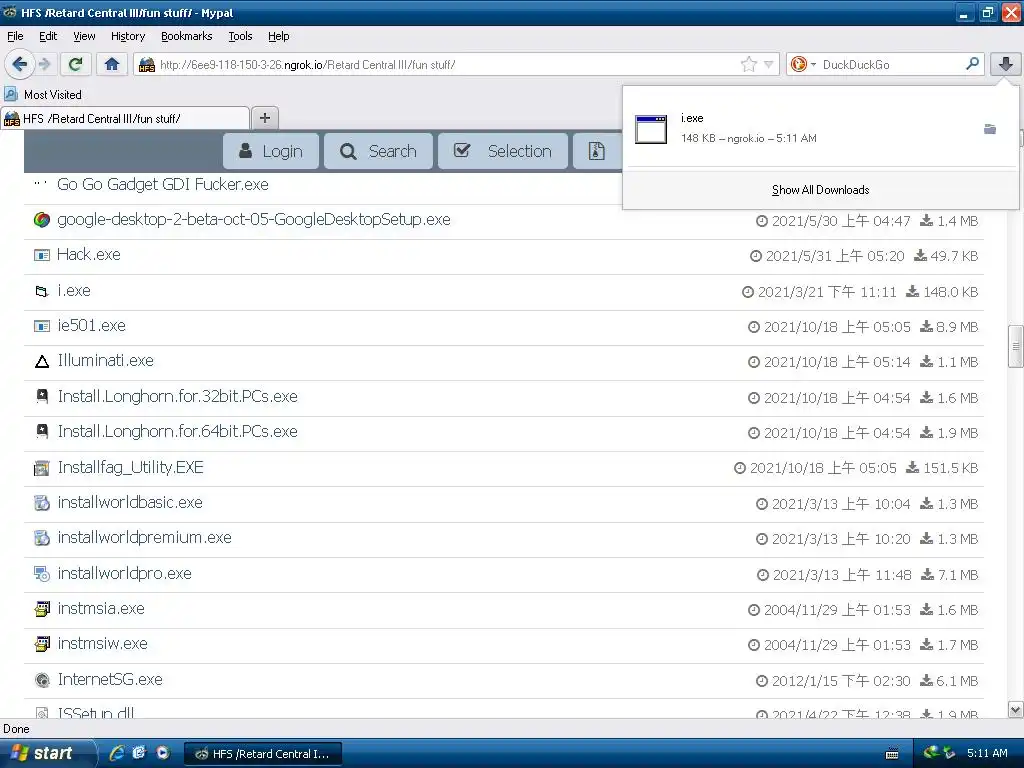This screenshot has width=1024, height=768.
Task: Open the History menu
Action: 128,36
